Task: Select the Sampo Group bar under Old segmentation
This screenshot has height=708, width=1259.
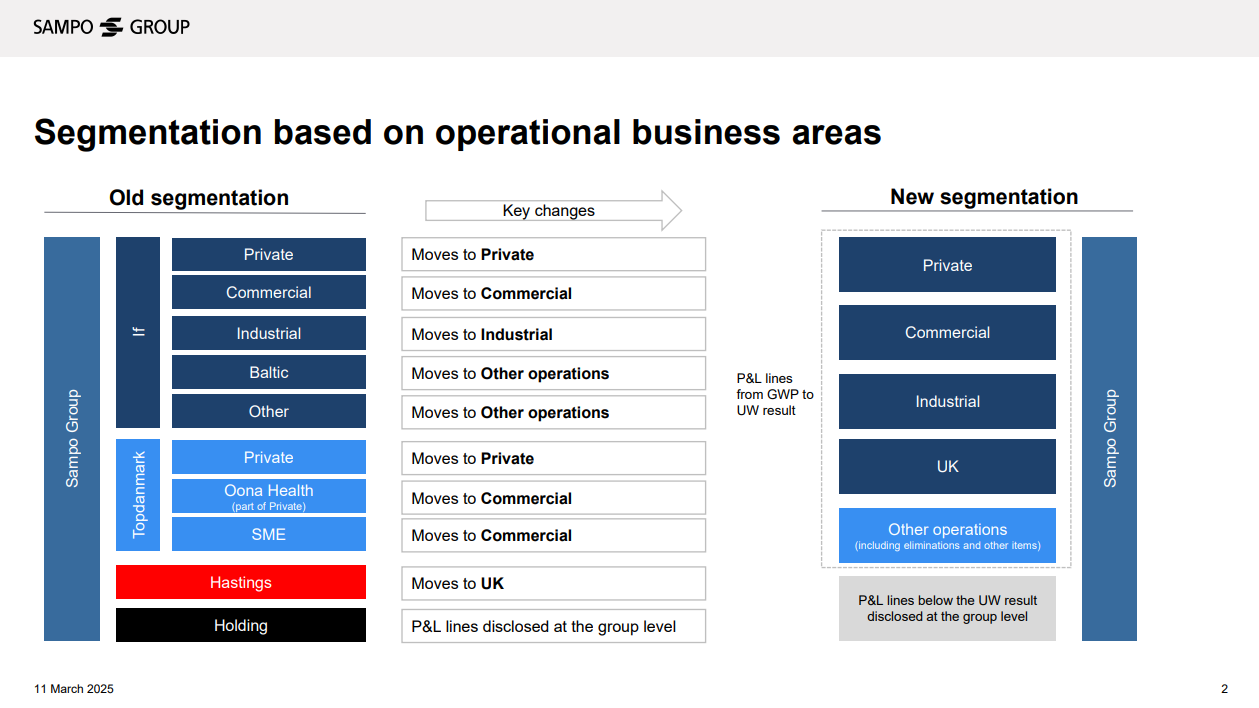Action: point(72,439)
